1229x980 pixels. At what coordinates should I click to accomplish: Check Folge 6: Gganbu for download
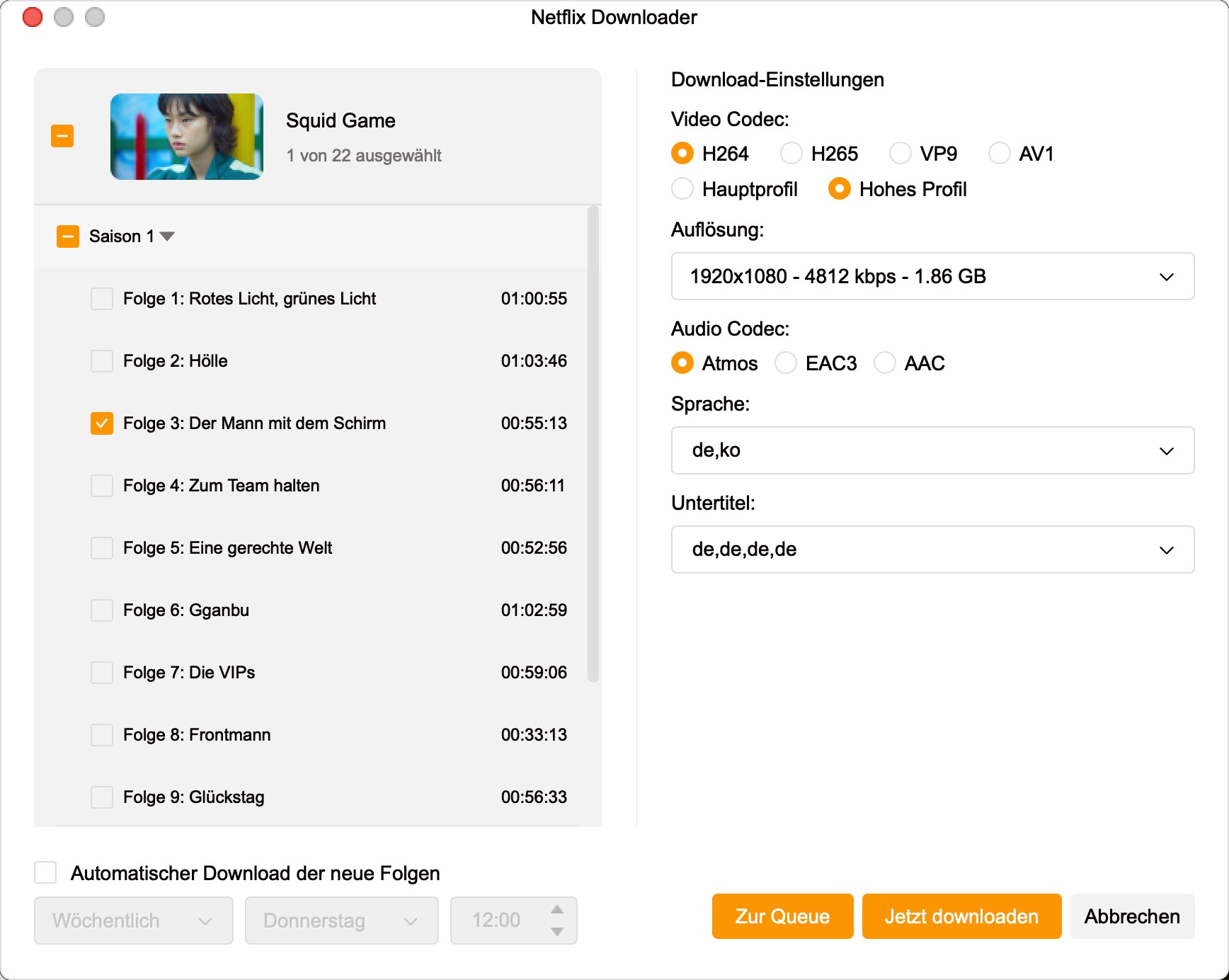(x=101, y=610)
